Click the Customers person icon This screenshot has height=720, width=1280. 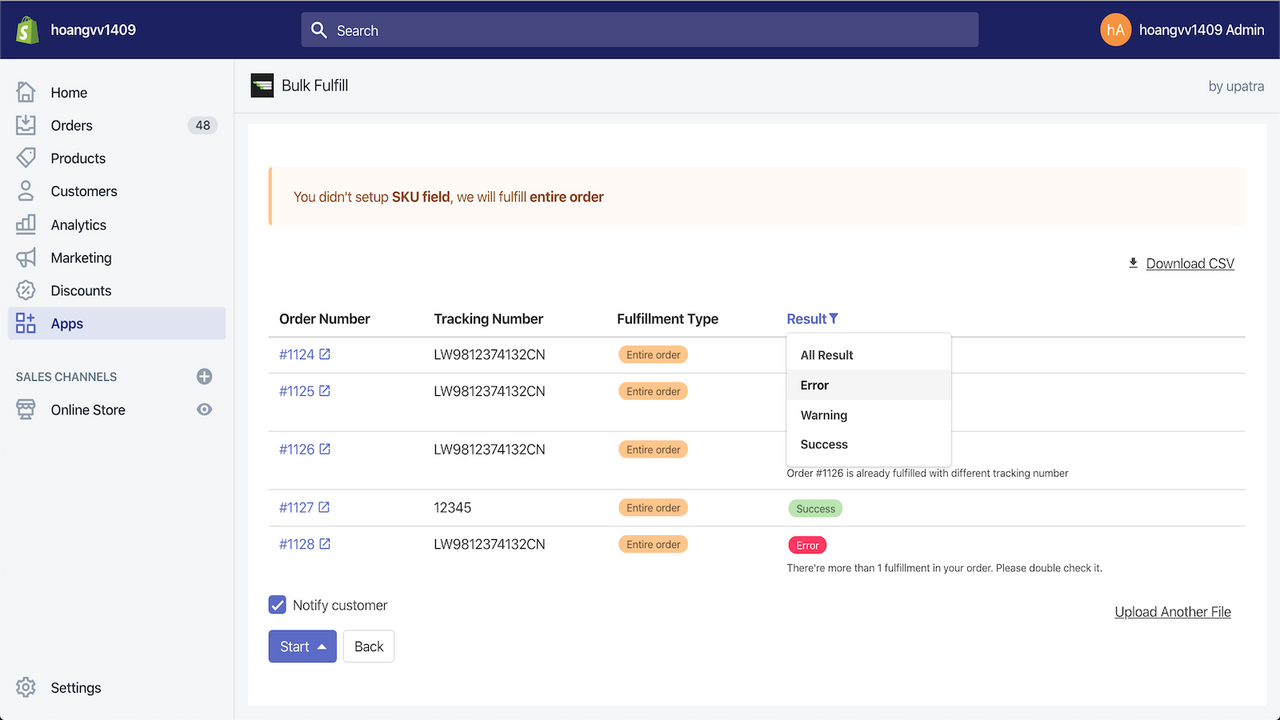26,191
